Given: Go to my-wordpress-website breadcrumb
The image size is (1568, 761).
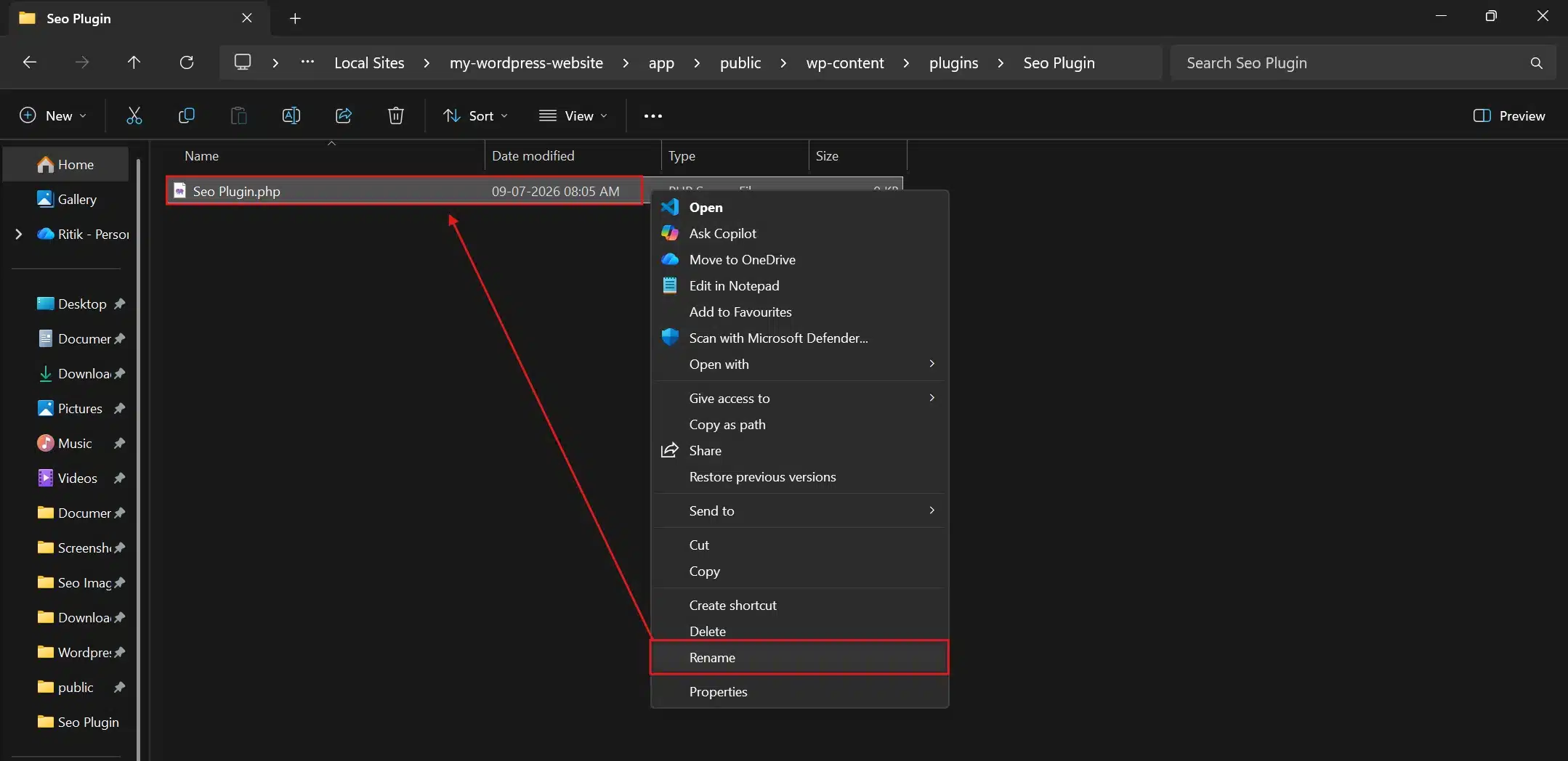Looking at the screenshot, I should tap(526, 63).
